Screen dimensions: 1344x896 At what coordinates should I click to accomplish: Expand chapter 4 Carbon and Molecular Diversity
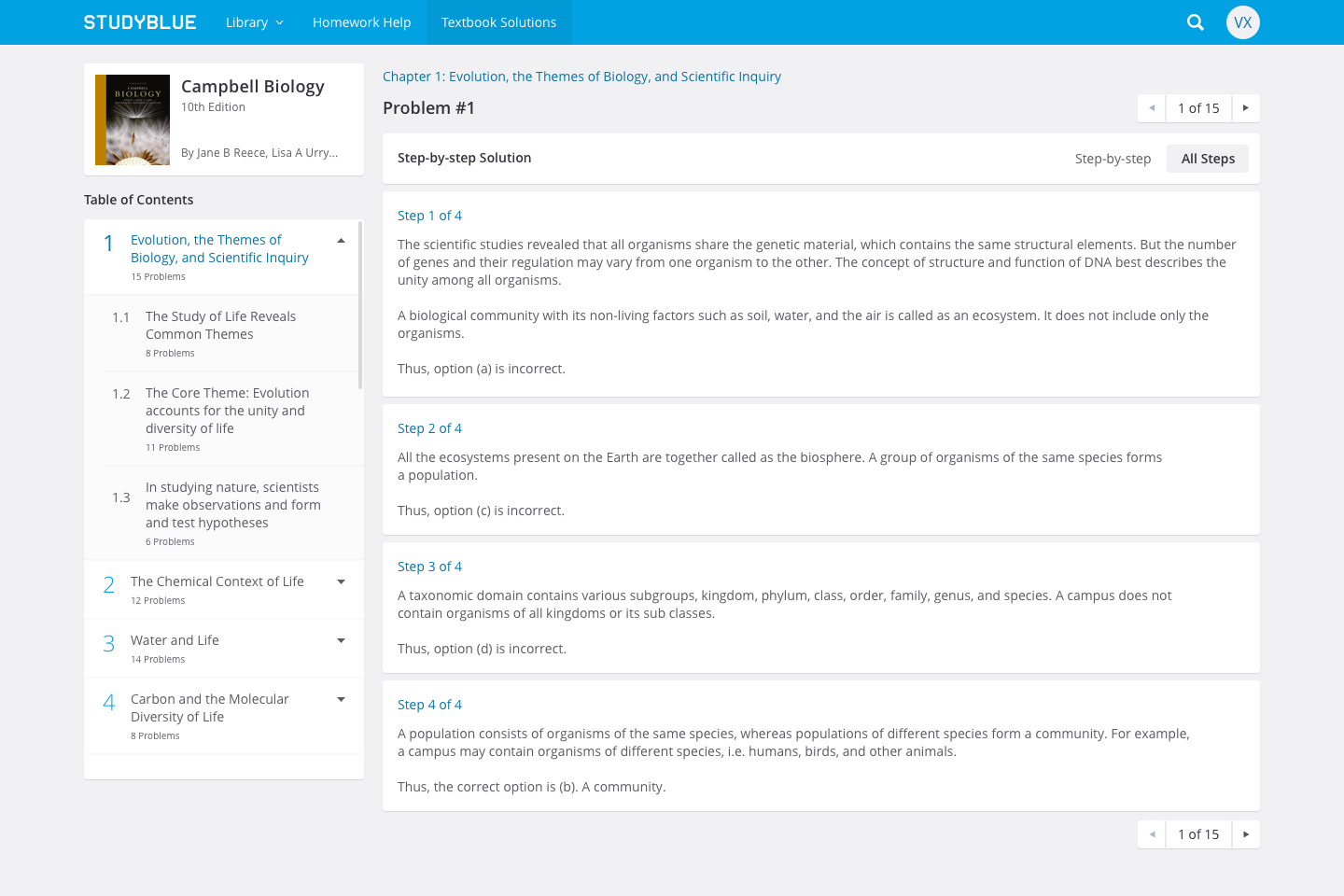(341, 699)
